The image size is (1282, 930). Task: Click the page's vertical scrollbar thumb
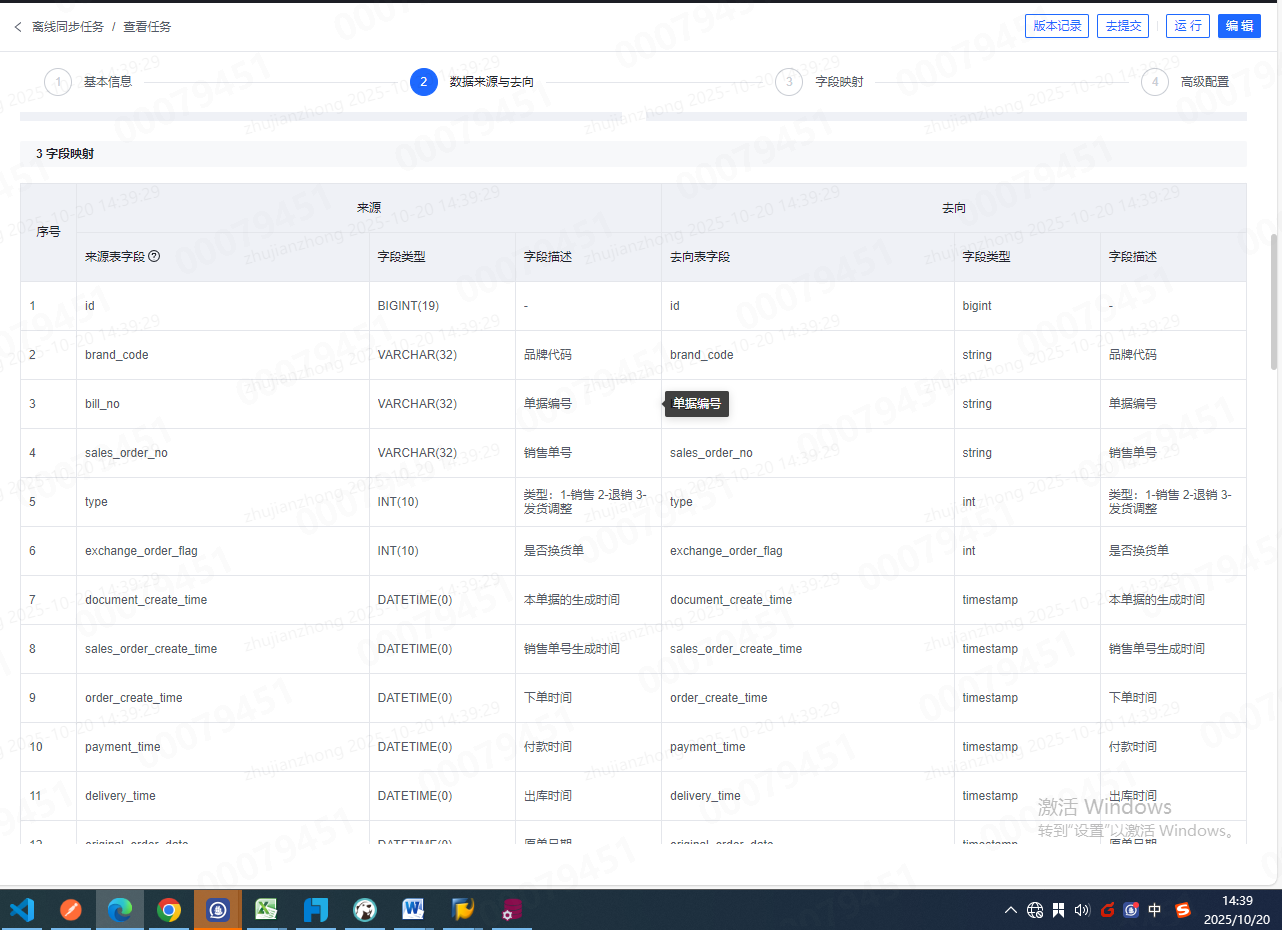[x=1274, y=300]
